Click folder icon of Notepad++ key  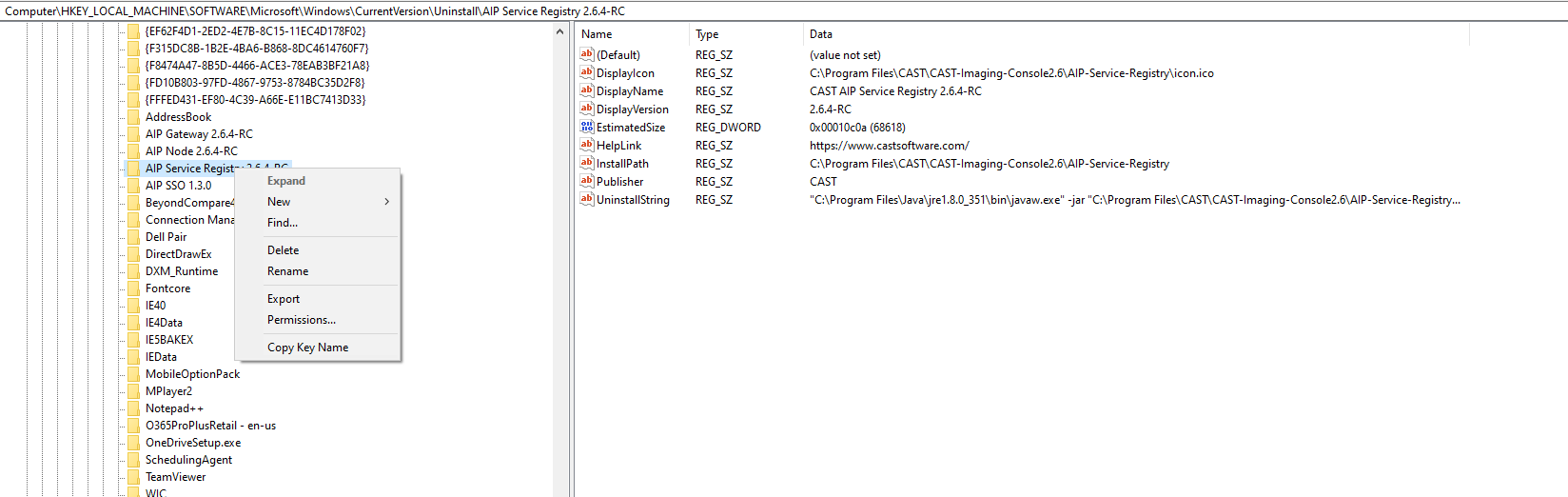coord(133,408)
